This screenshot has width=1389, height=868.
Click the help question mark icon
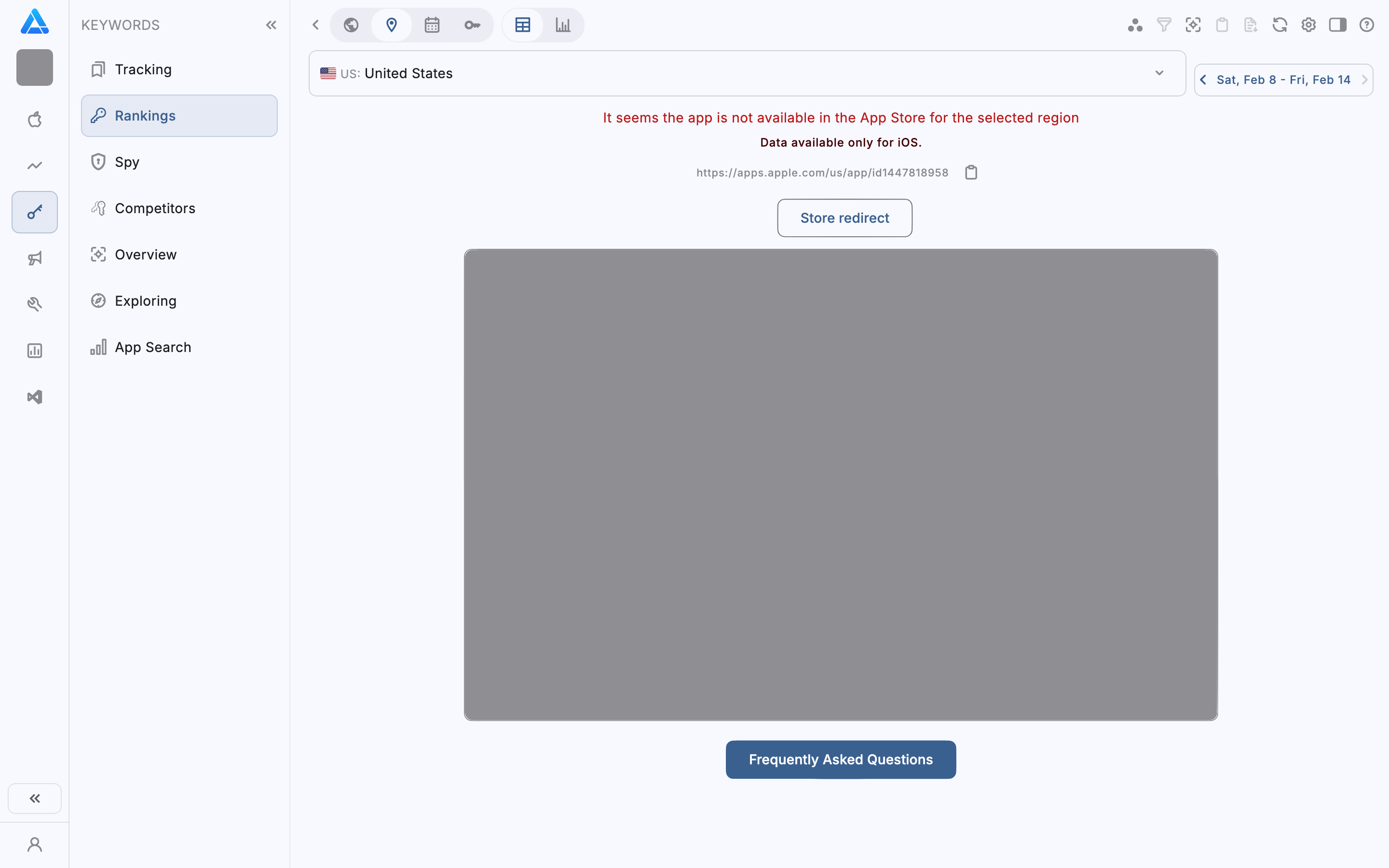click(x=1366, y=25)
